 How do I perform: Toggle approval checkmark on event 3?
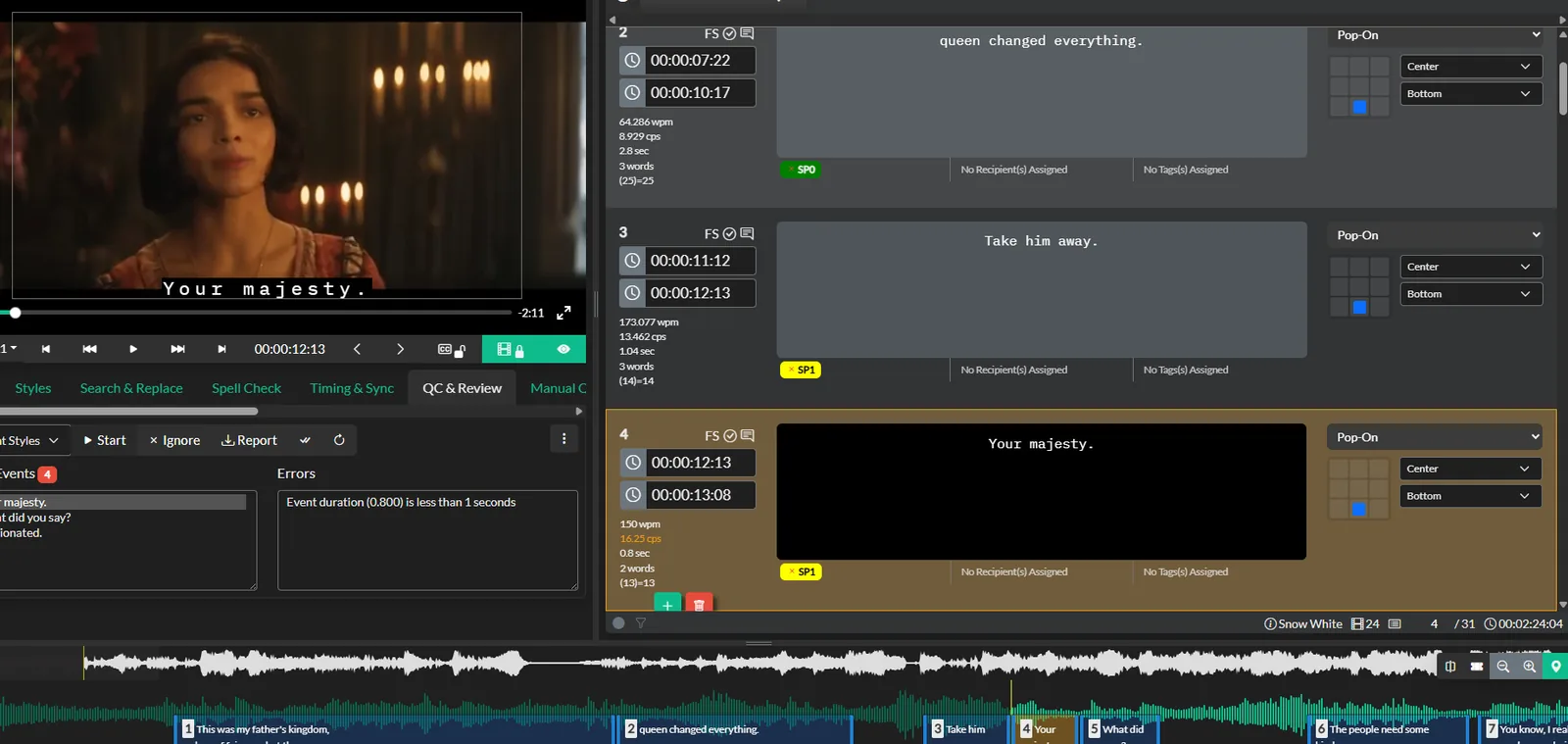coord(729,234)
